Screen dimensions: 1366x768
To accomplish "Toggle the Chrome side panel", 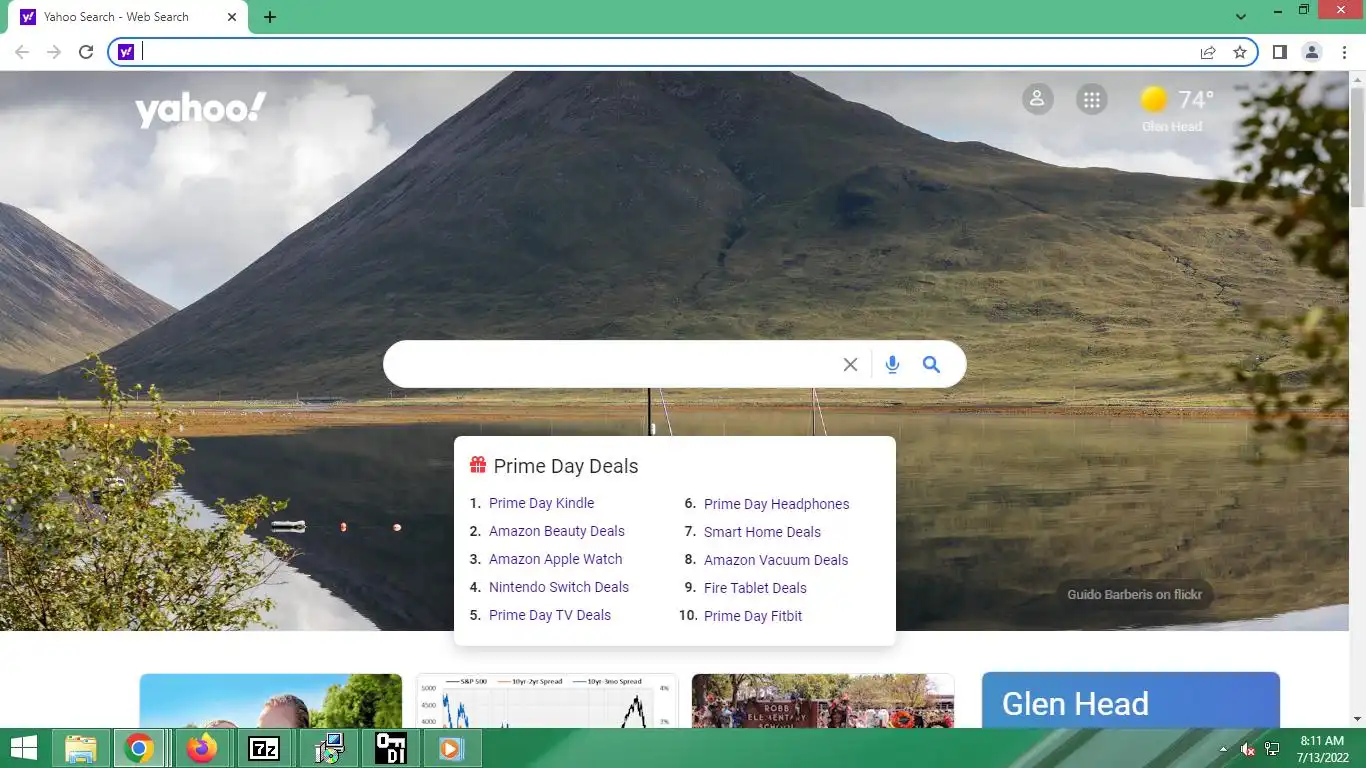I will pos(1279,52).
